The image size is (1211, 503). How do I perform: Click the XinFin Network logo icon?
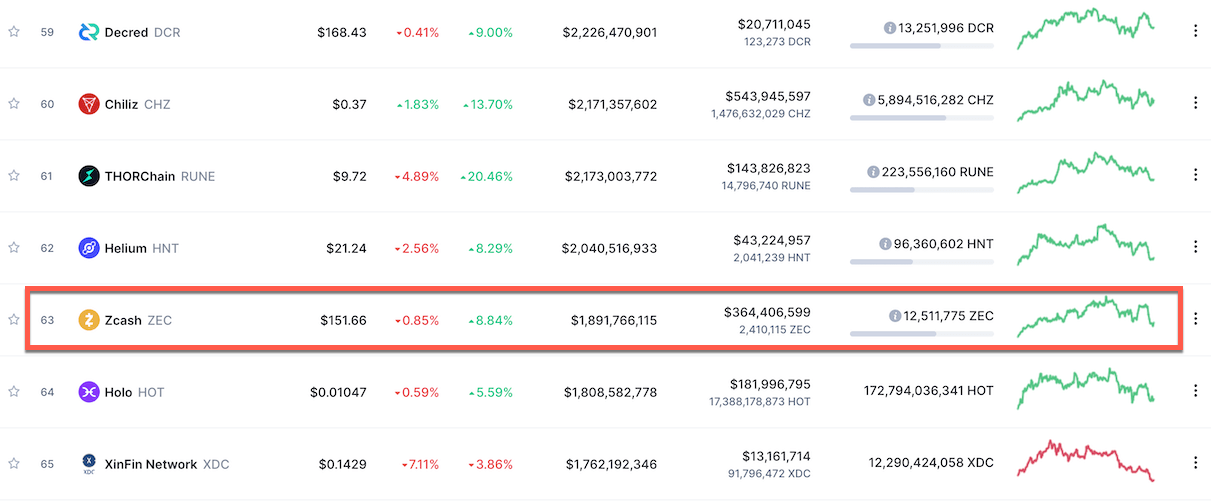[x=88, y=464]
